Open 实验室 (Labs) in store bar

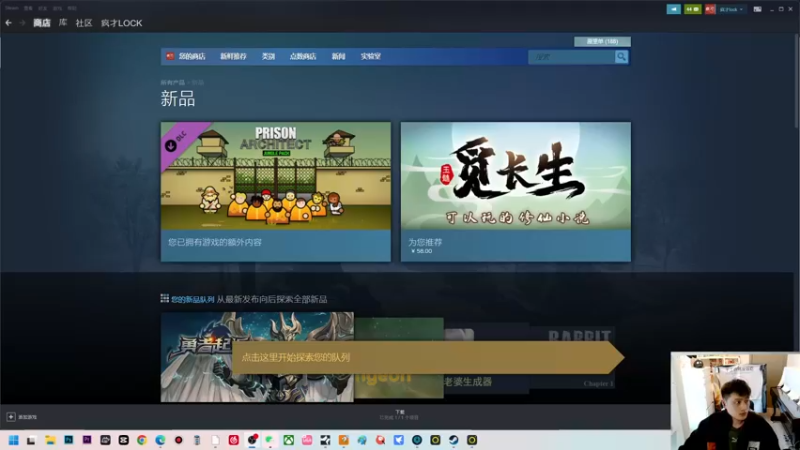[x=370, y=56]
